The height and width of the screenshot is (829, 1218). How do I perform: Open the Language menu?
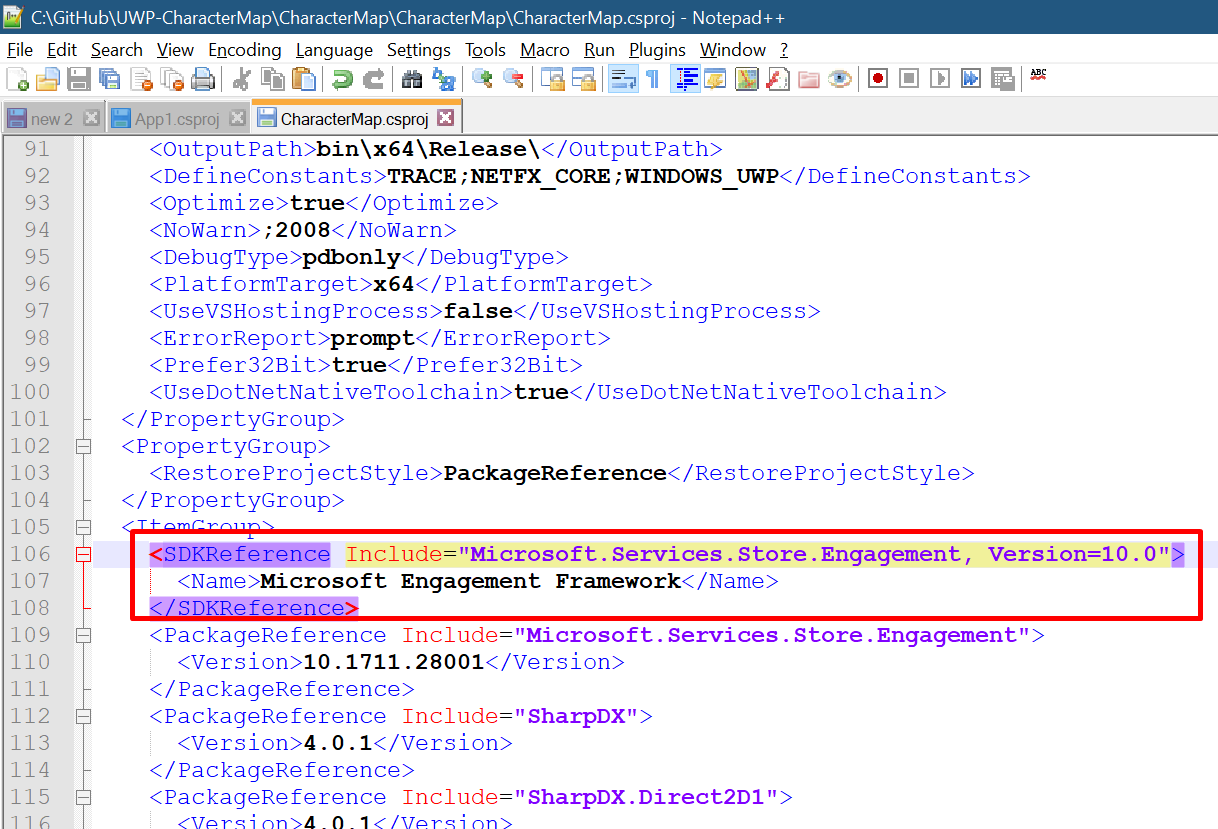coord(334,50)
